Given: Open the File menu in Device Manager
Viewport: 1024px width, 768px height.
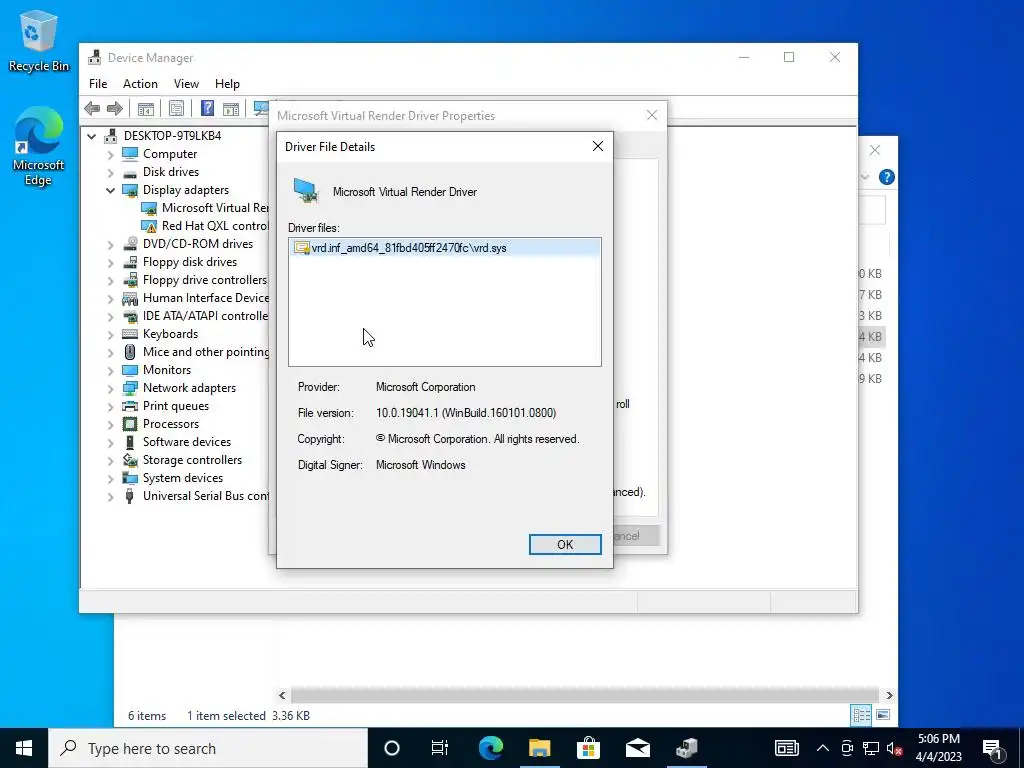Looking at the screenshot, I should (98, 84).
